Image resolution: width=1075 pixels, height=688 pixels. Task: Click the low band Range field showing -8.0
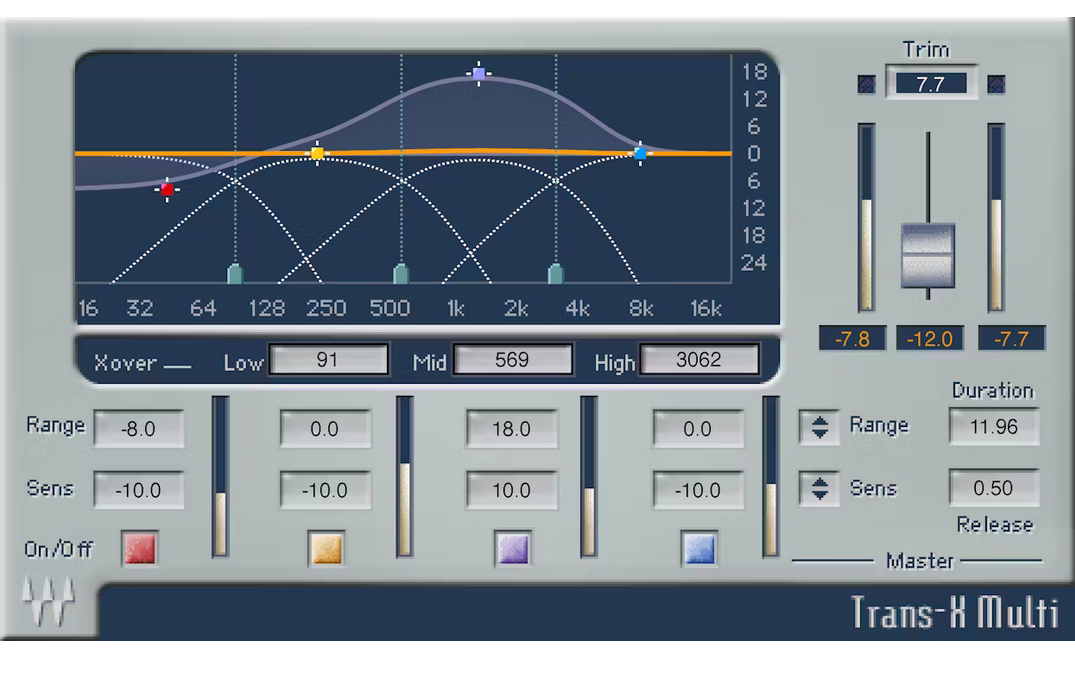[139, 429]
